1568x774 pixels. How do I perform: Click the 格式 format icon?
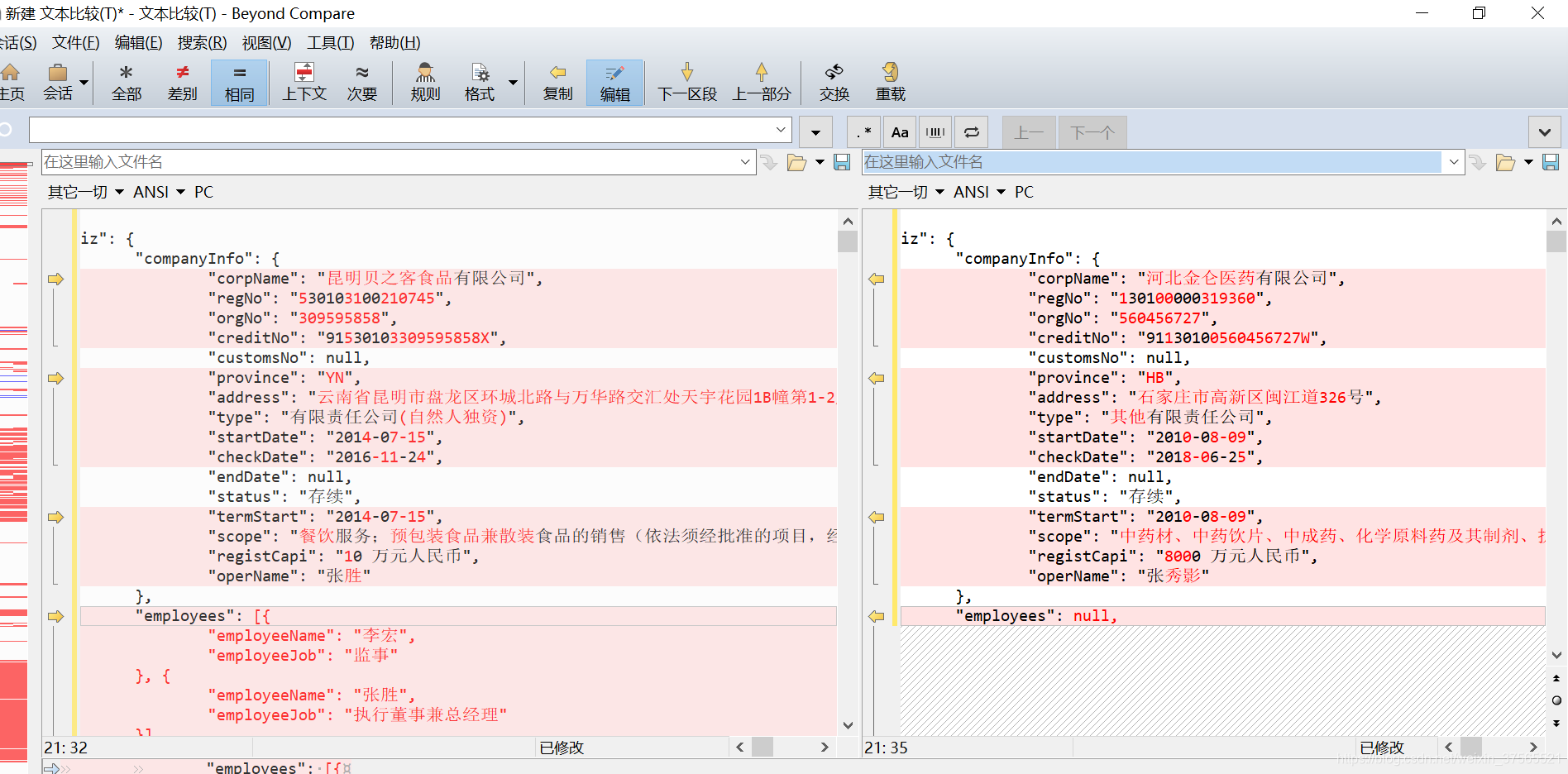480,83
